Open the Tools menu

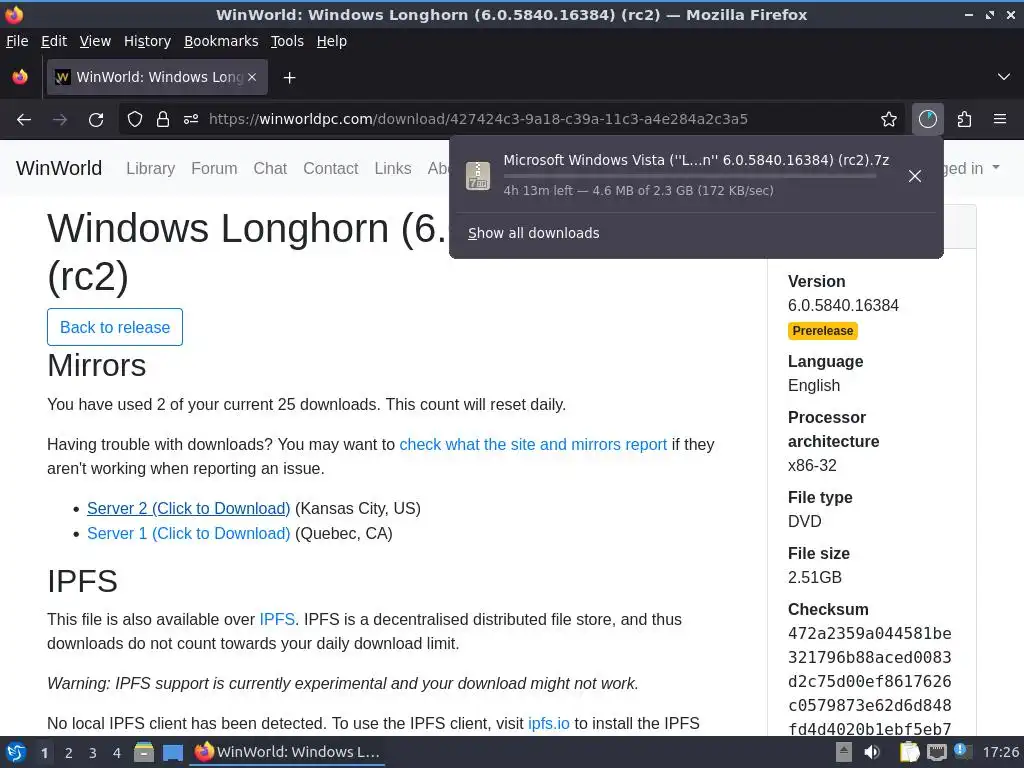[x=287, y=41]
